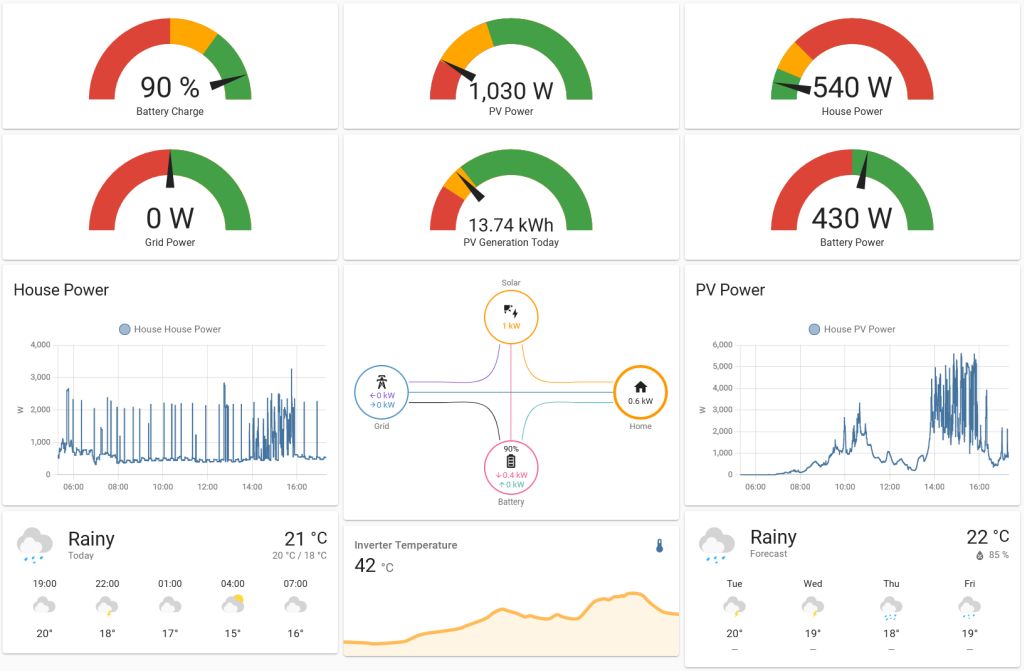The image size is (1024, 671).
Task: Open the House Power gauge showing 540 W
Action: [x=852, y=66]
